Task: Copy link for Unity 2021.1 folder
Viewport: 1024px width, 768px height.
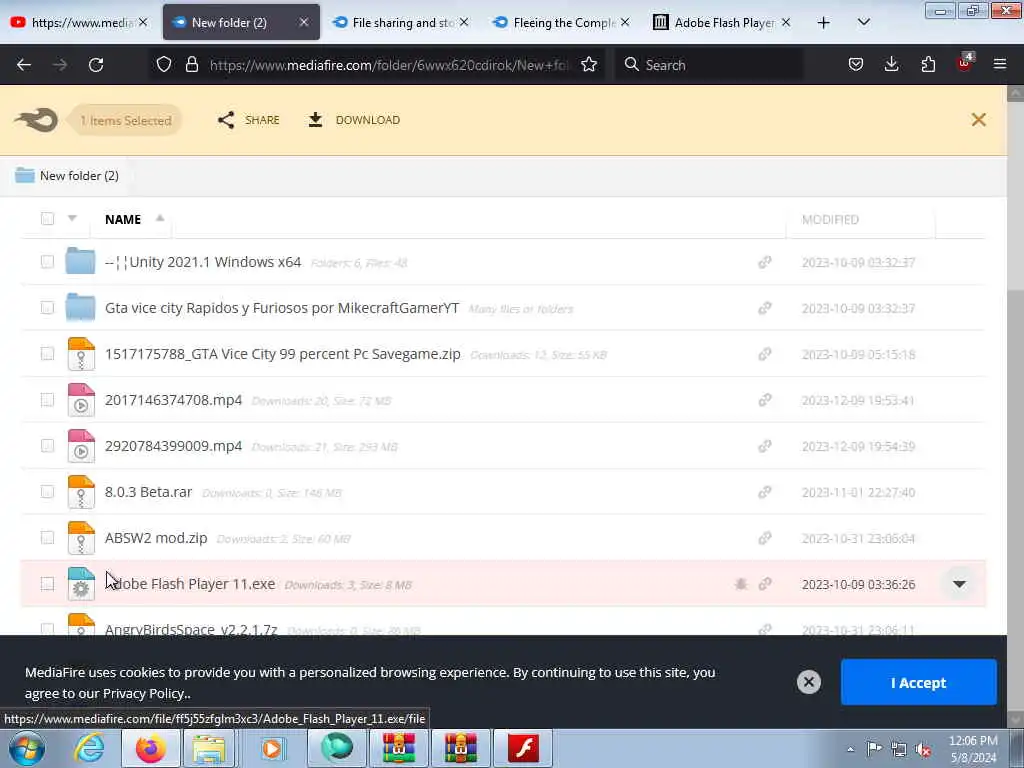Action: 765,262
